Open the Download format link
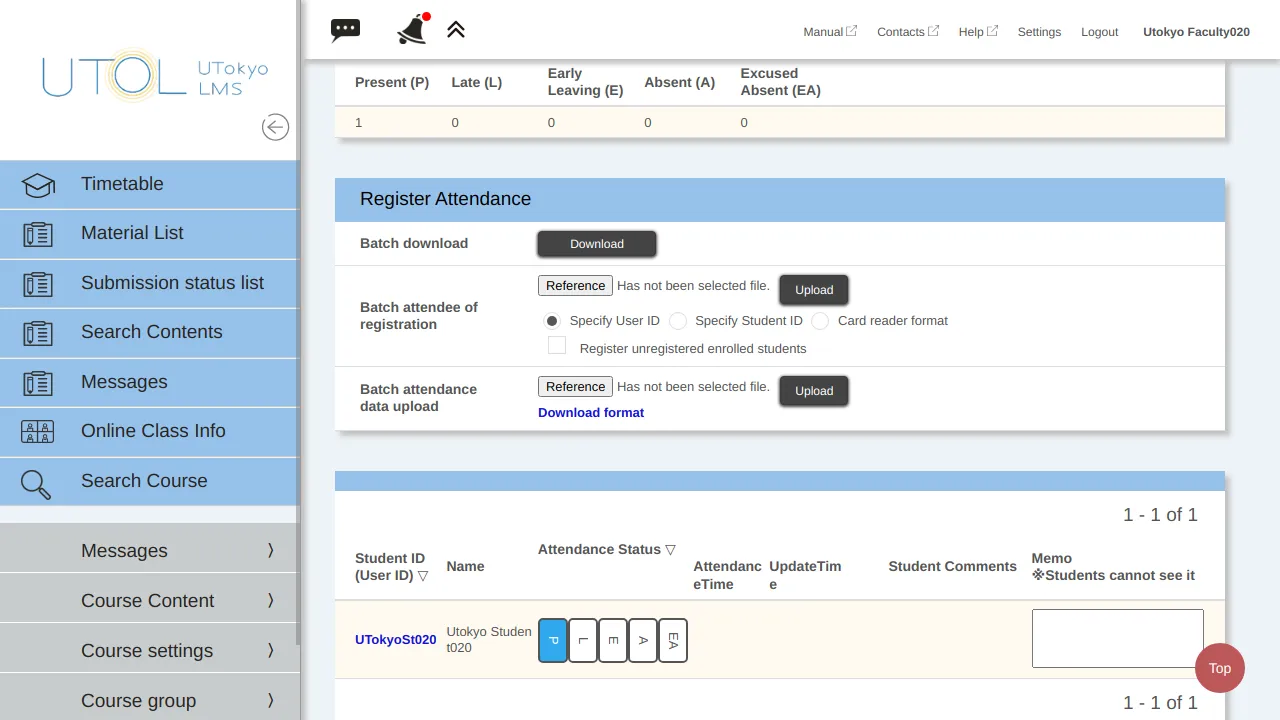 point(590,412)
